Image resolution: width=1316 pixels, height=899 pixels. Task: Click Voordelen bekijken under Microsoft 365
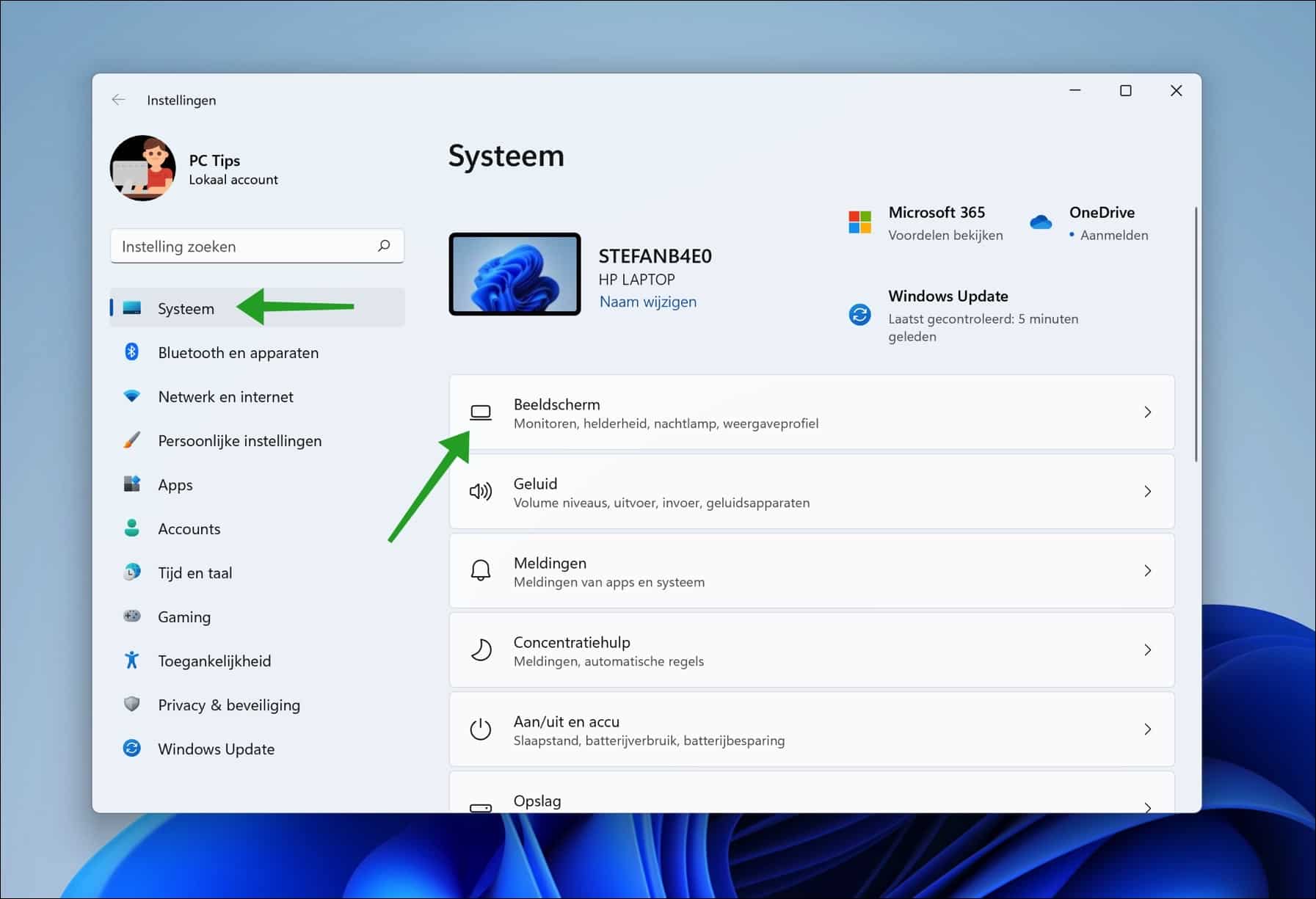tap(945, 235)
